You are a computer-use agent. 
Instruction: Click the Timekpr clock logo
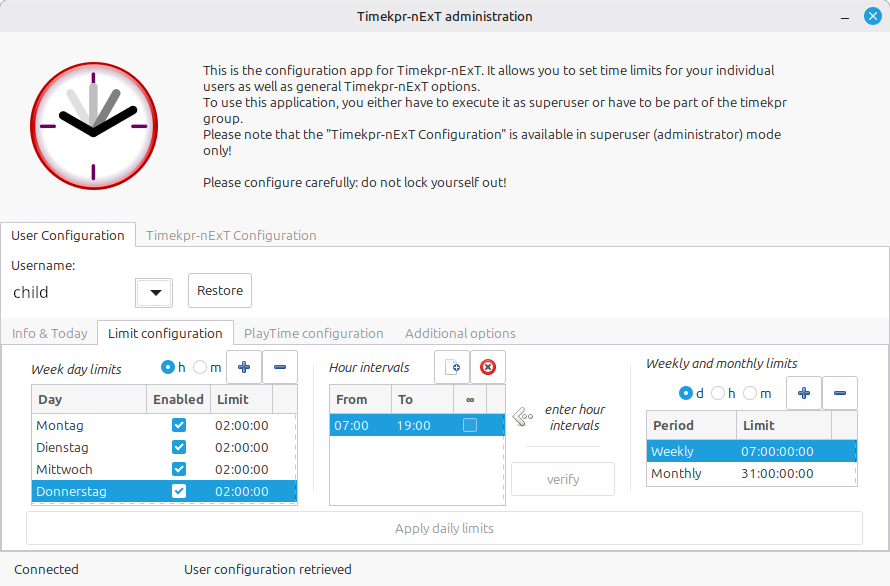94,126
